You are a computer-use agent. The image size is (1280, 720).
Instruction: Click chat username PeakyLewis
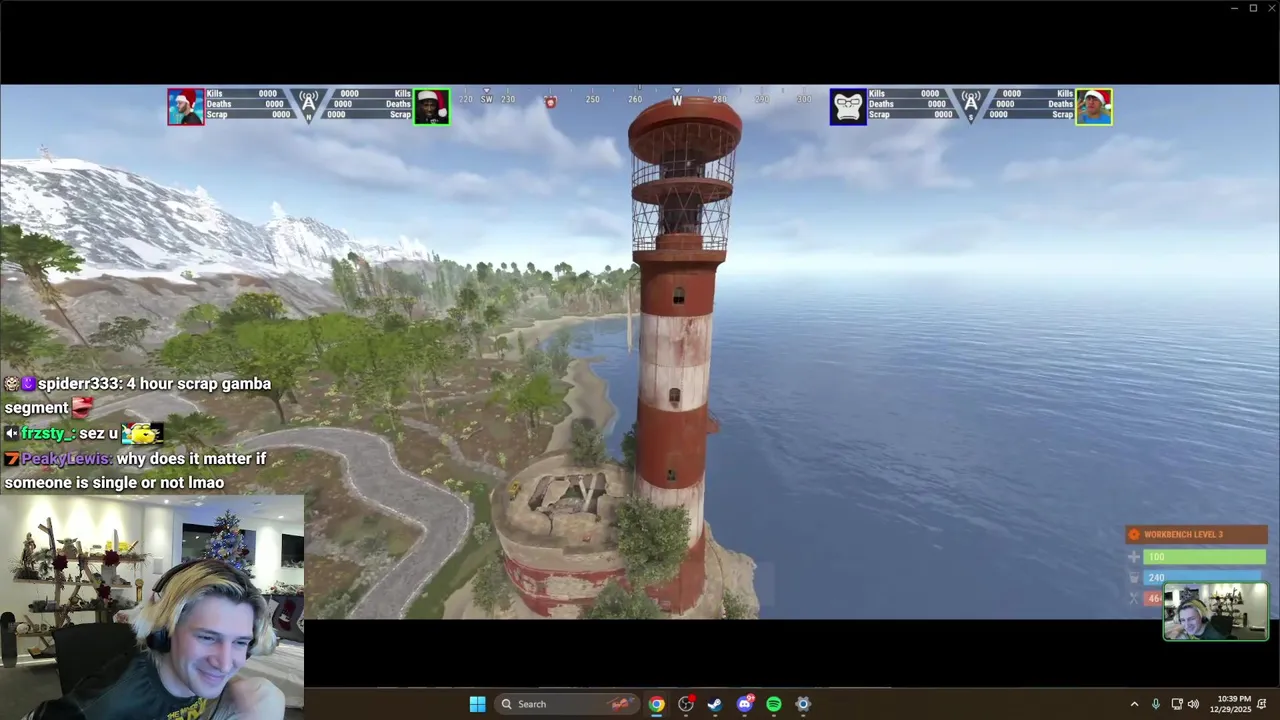click(65, 459)
